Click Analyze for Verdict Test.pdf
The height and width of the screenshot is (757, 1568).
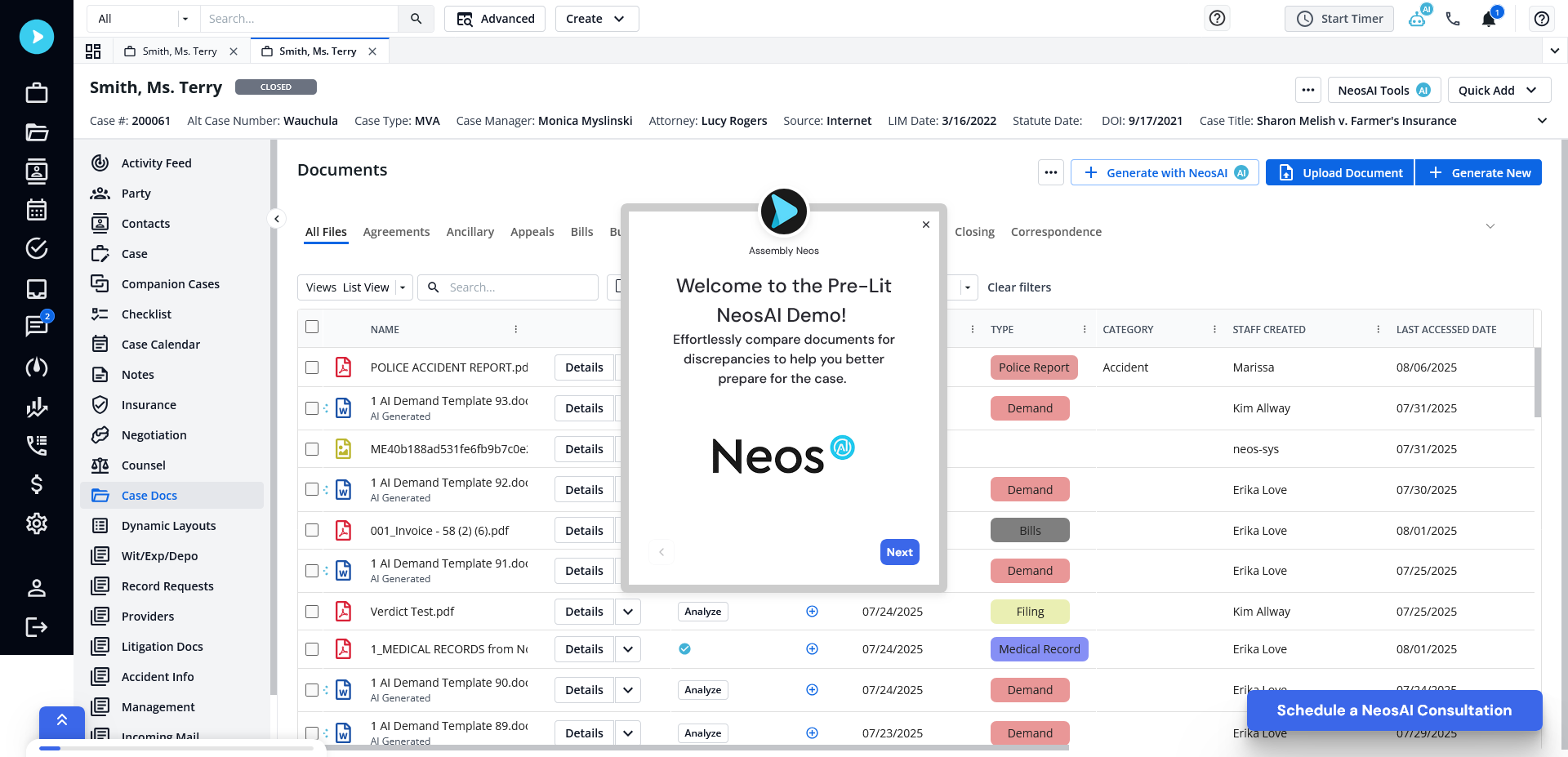(x=703, y=612)
